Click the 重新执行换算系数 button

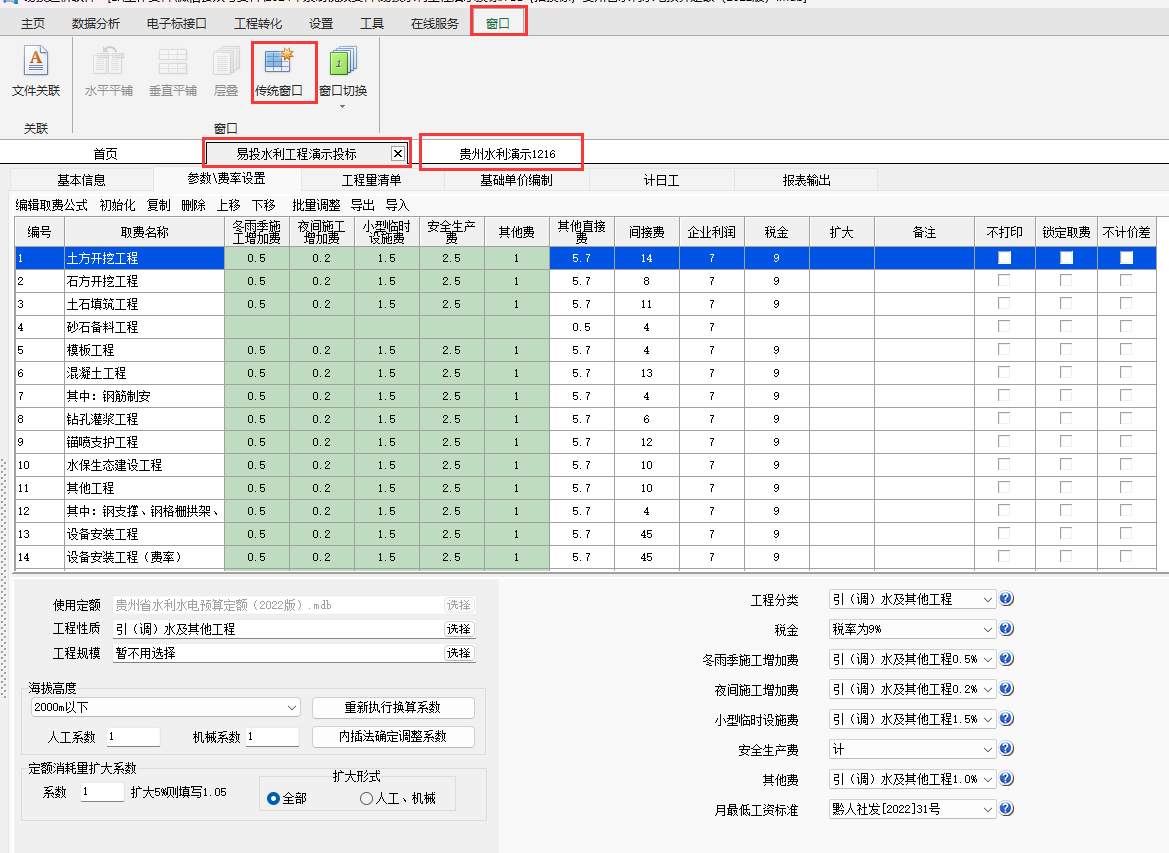(x=393, y=707)
